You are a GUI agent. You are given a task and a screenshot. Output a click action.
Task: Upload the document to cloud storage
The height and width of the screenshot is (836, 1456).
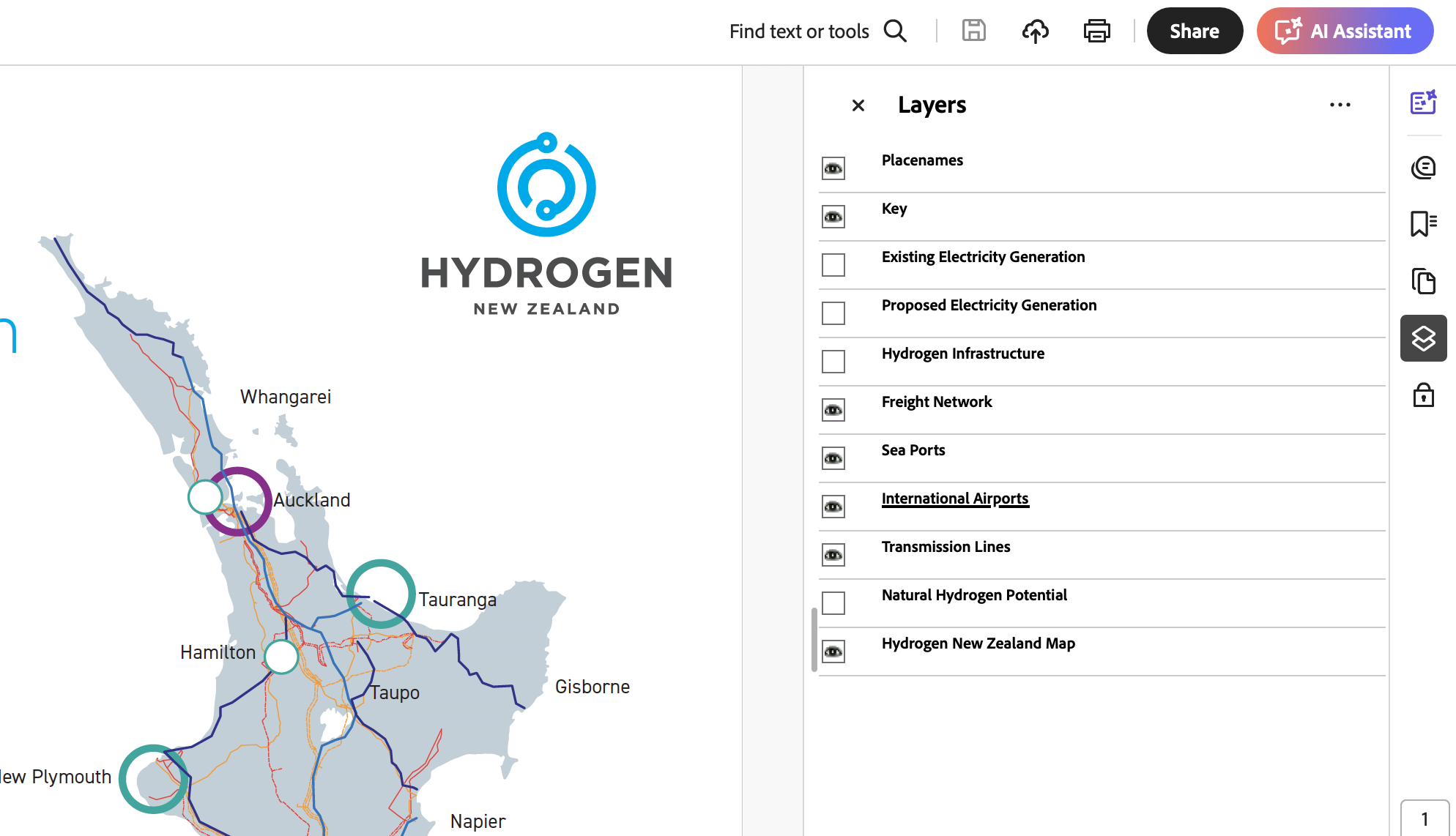coord(1035,31)
